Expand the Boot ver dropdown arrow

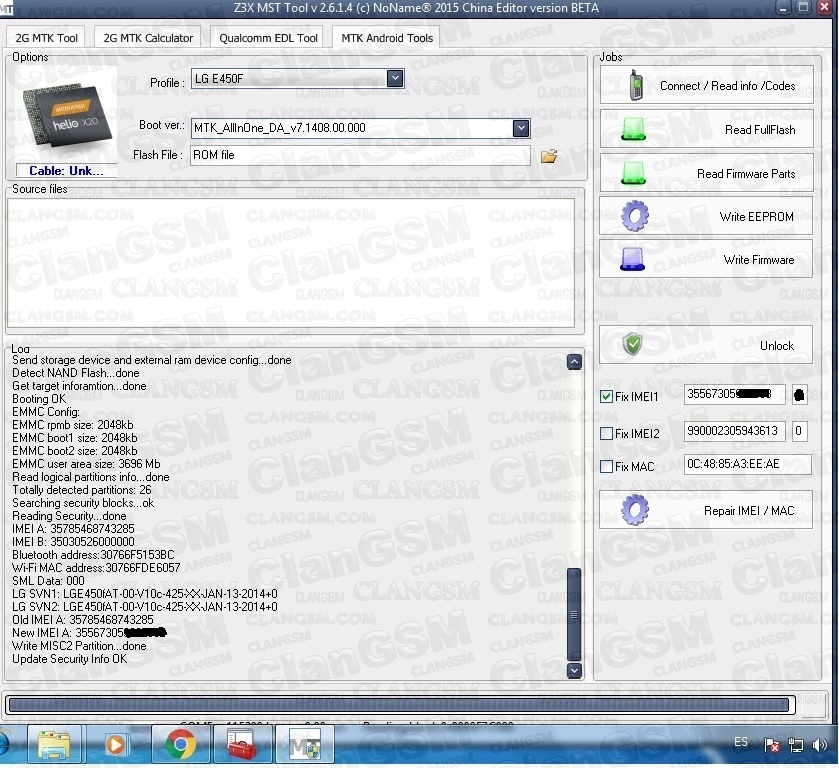coord(521,128)
